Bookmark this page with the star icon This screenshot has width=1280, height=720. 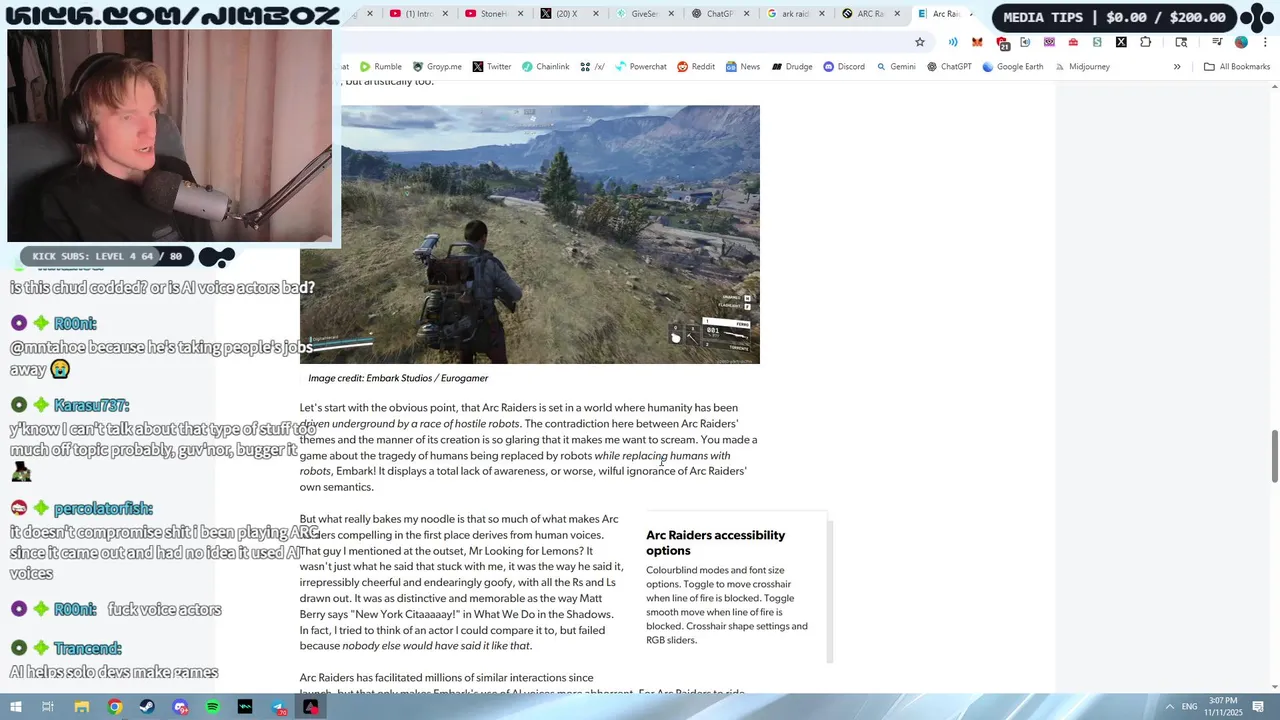(x=920, y=42)
